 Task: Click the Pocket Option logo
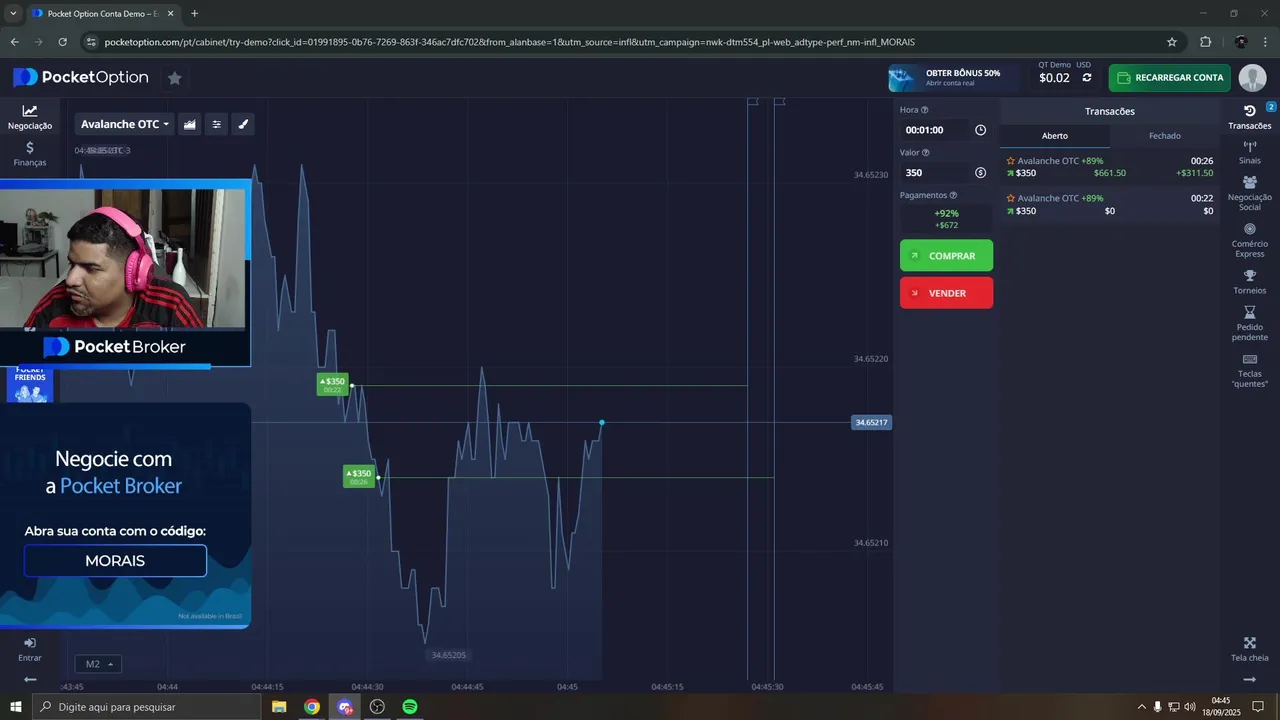[80, 78]
